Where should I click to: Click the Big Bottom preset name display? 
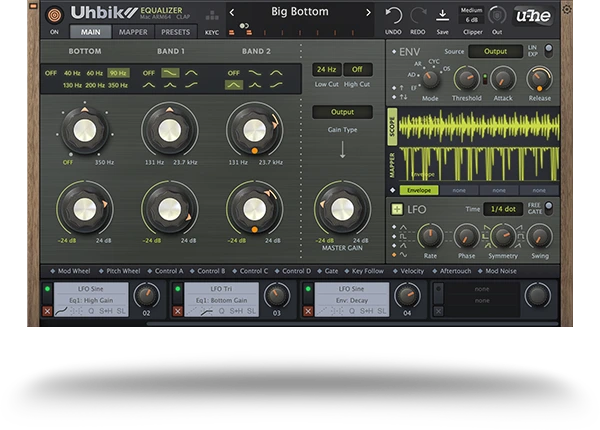[x=300, y=13]
